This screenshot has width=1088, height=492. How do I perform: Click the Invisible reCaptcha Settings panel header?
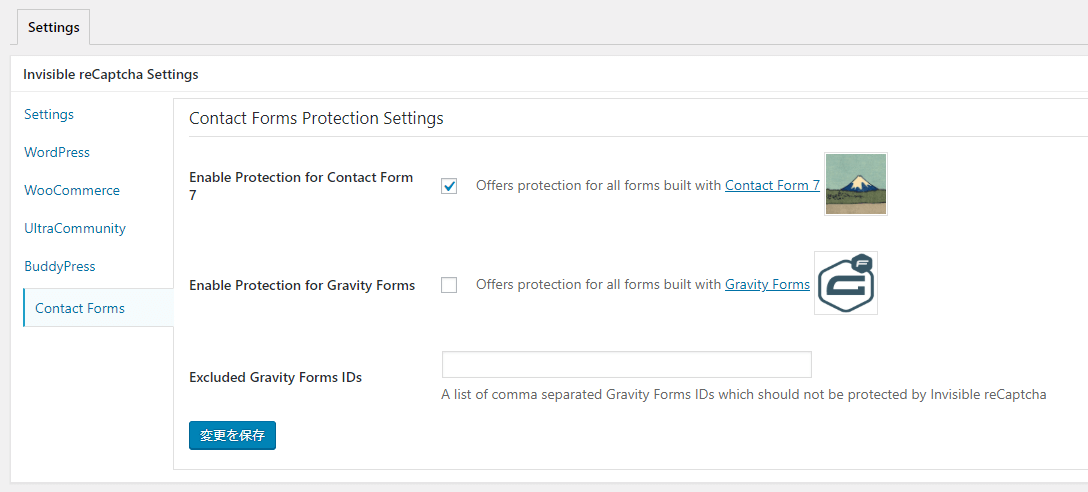pos(111,74)
